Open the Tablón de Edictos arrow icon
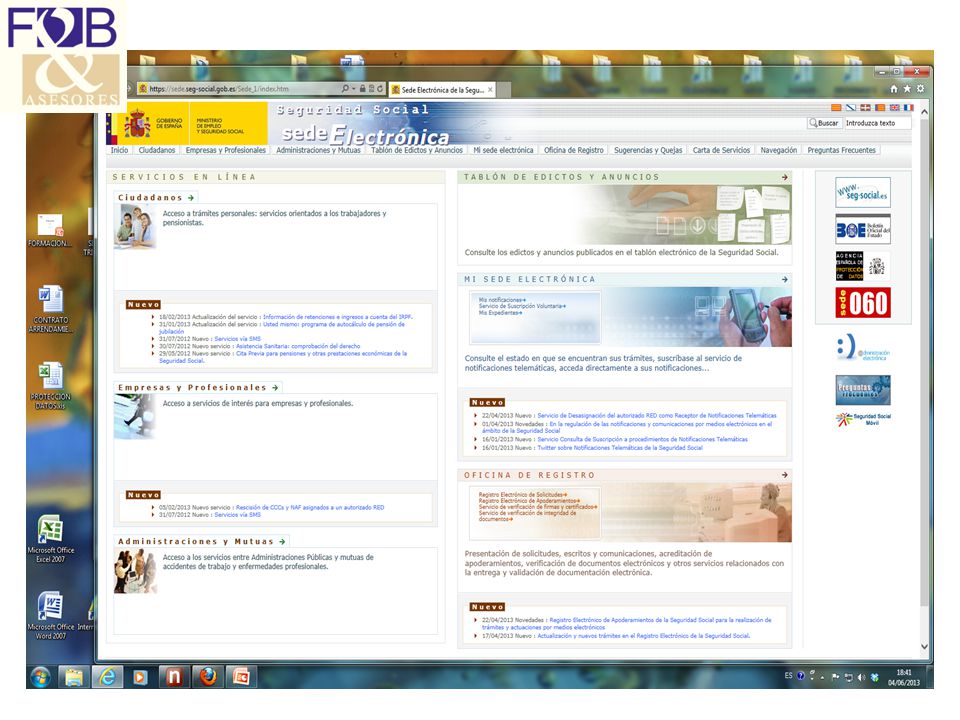The height and width of the screenshot is (720, 960). click(x=784, y=177)
